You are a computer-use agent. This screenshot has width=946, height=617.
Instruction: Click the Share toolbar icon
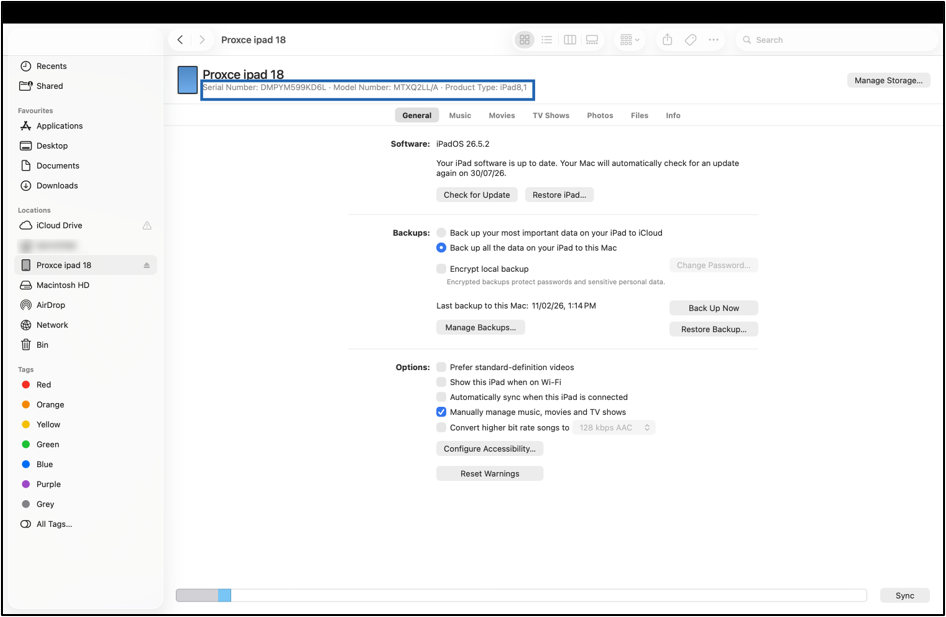pos(667,40)
